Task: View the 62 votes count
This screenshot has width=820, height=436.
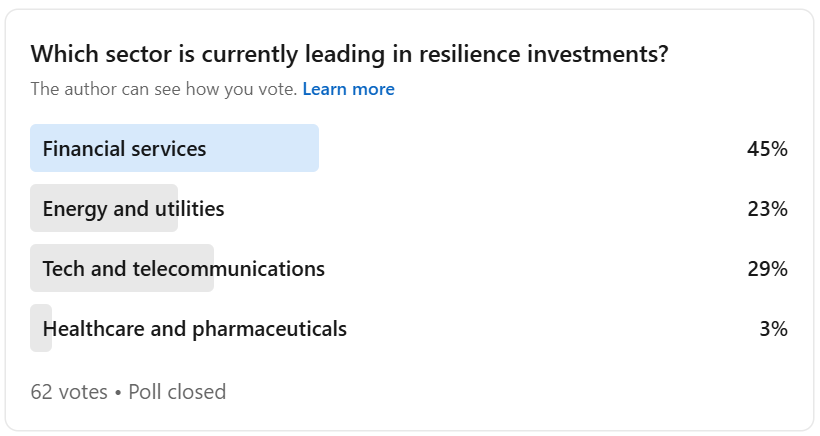Action: click(x=69, y=392)
